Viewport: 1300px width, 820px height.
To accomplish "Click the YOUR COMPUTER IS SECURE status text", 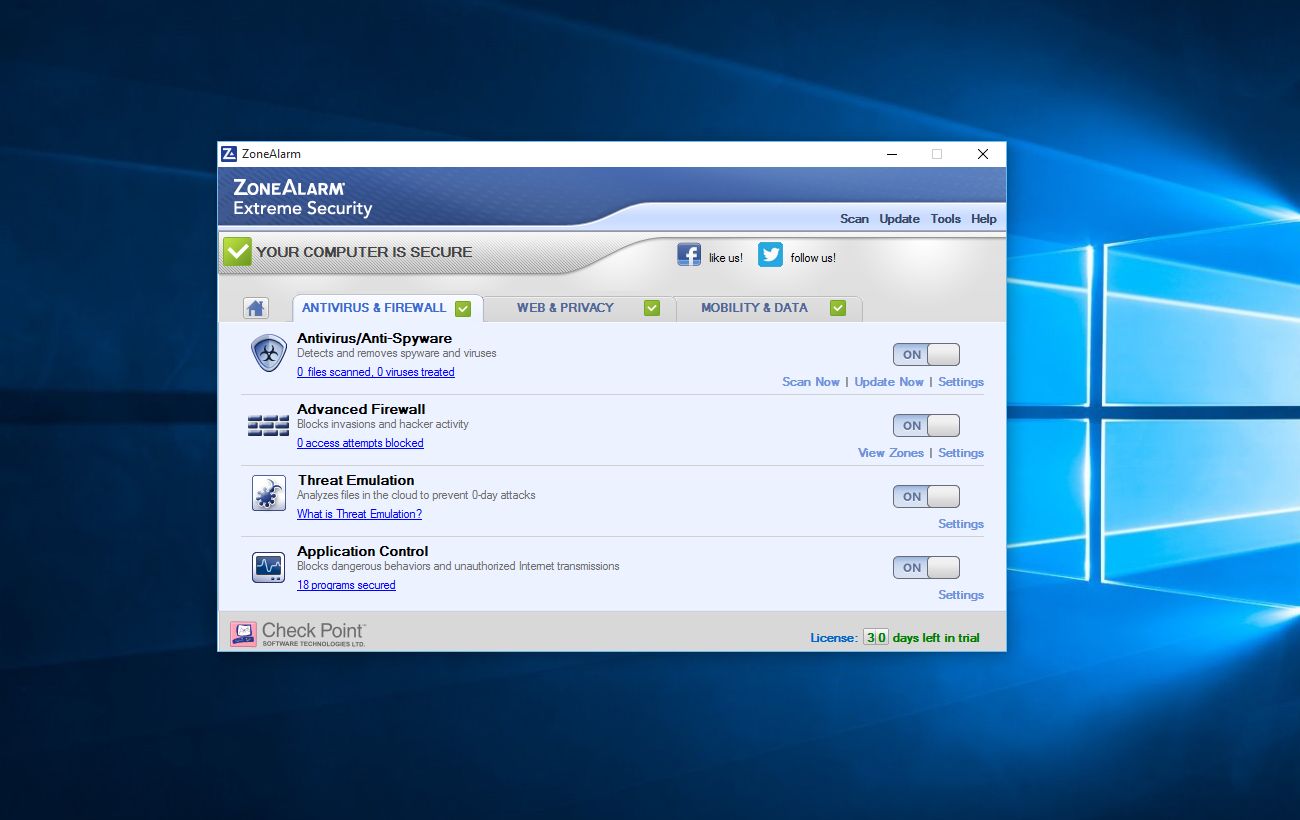I will [x=364, y=252].
